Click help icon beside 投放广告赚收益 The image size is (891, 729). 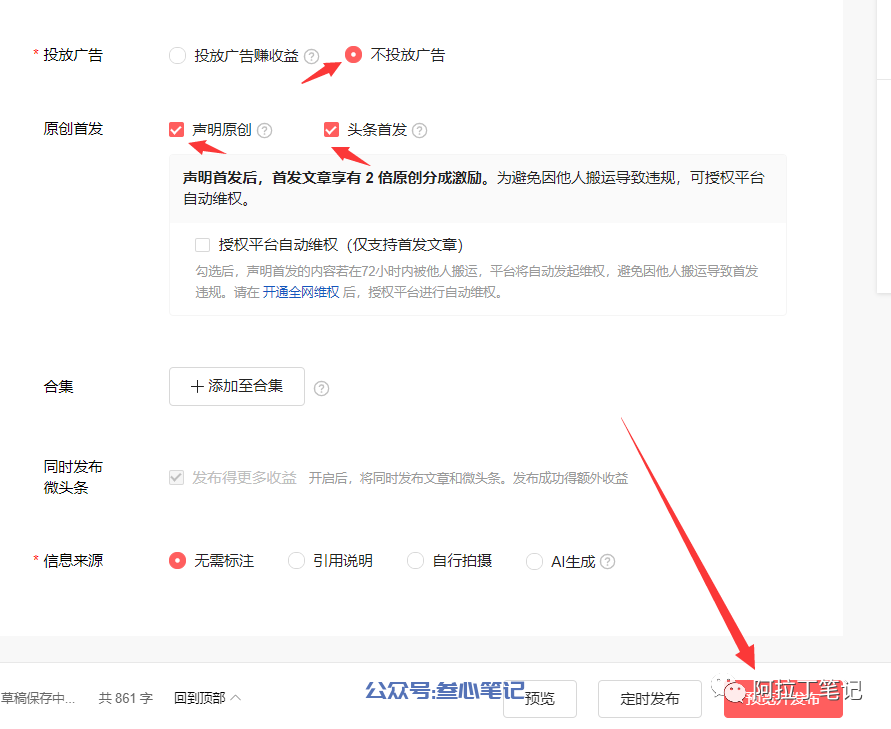tap(312, 56)
